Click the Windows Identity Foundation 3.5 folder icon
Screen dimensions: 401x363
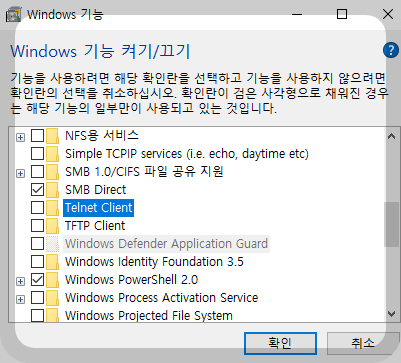tap(52, 262)
